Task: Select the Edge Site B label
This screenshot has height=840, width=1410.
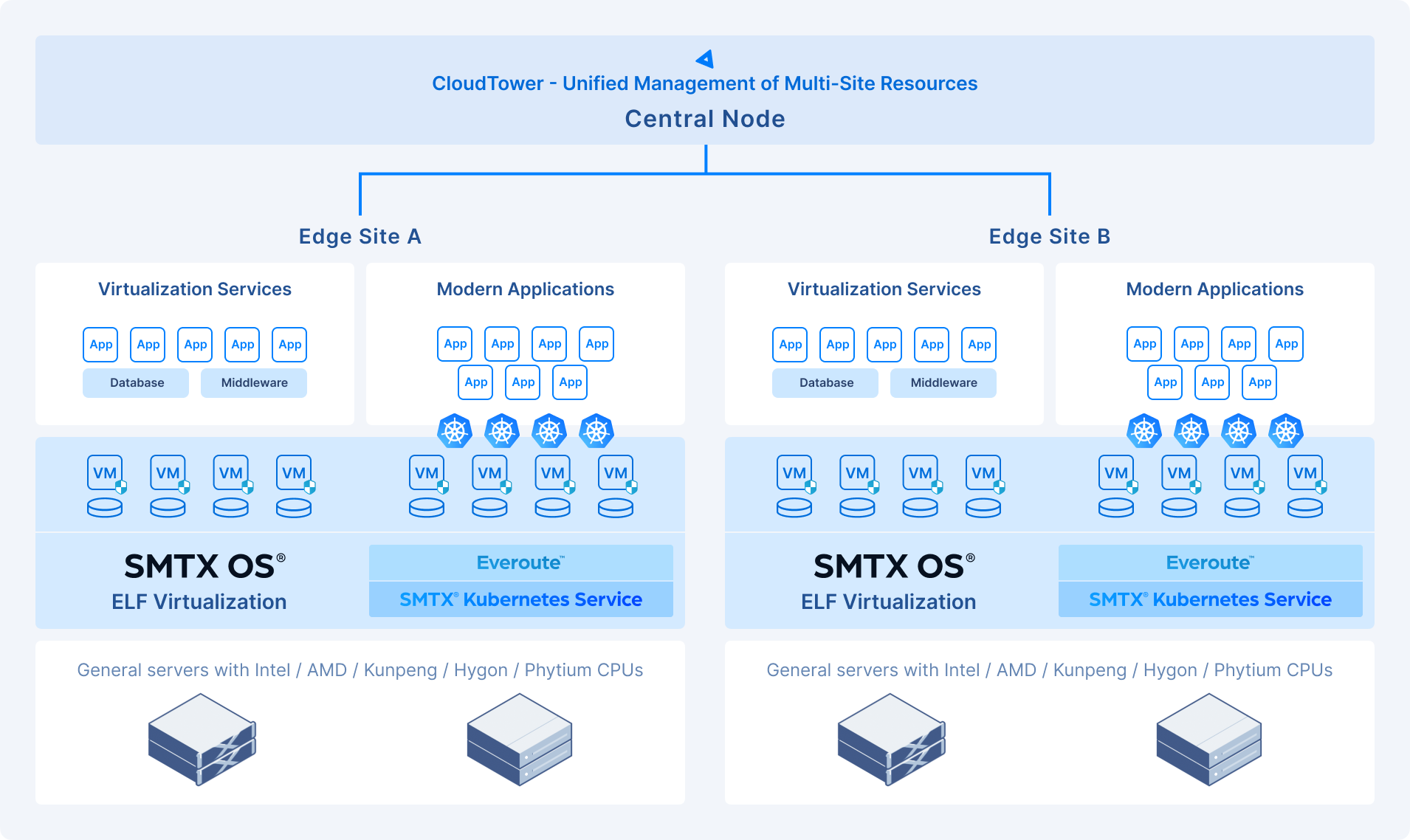Action: tap(1048, 236)
